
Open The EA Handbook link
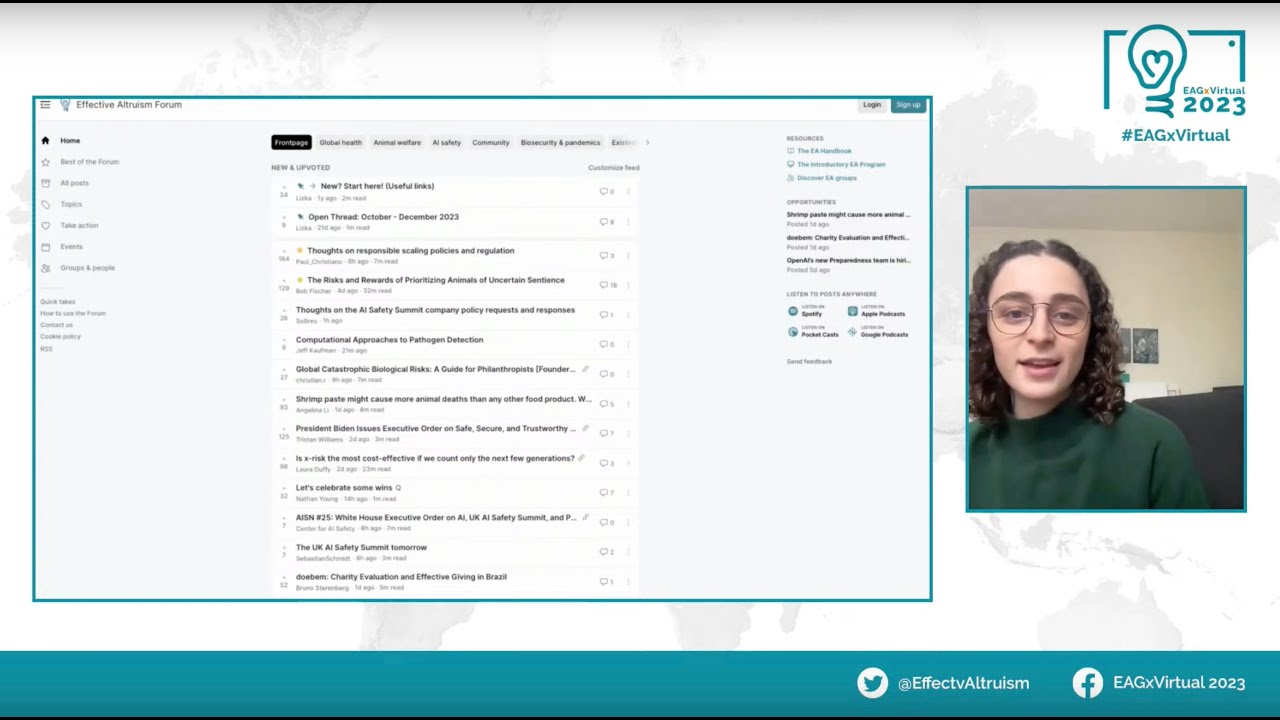pyautogui.click(x=824, y=151)
